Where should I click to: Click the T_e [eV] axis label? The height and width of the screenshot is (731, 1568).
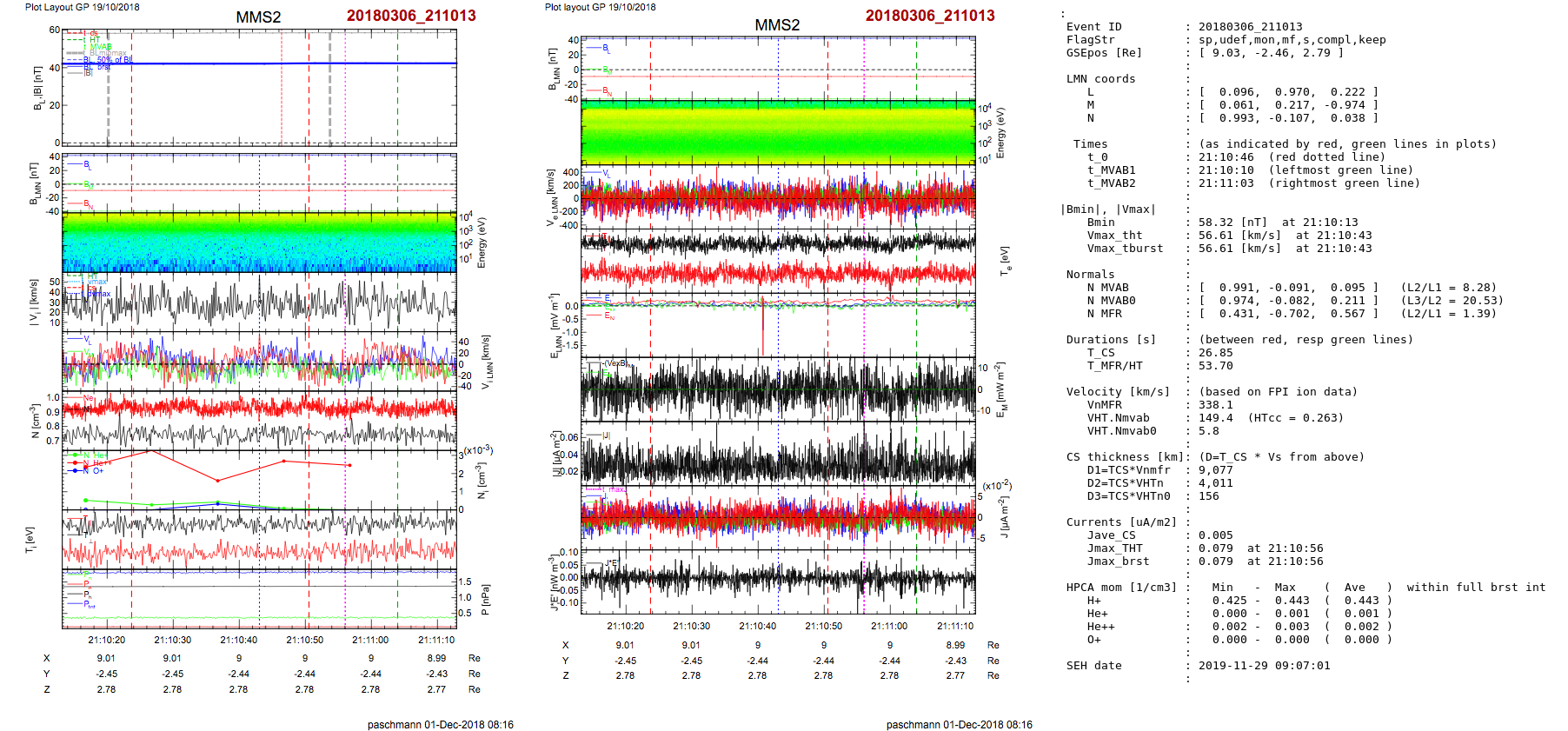(x=1005, y=261)
